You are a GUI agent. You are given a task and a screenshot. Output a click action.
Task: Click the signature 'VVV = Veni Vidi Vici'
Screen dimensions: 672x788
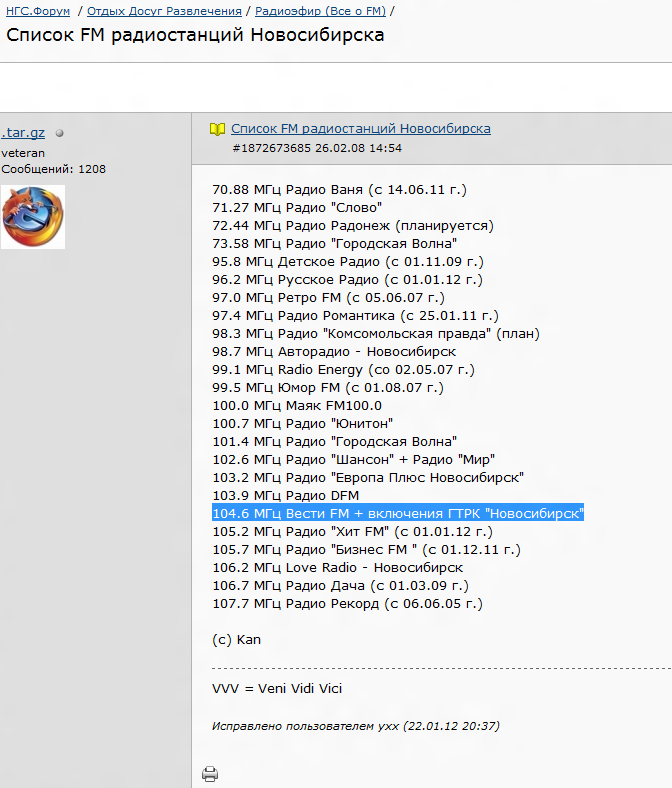click(x=277, y=688)
